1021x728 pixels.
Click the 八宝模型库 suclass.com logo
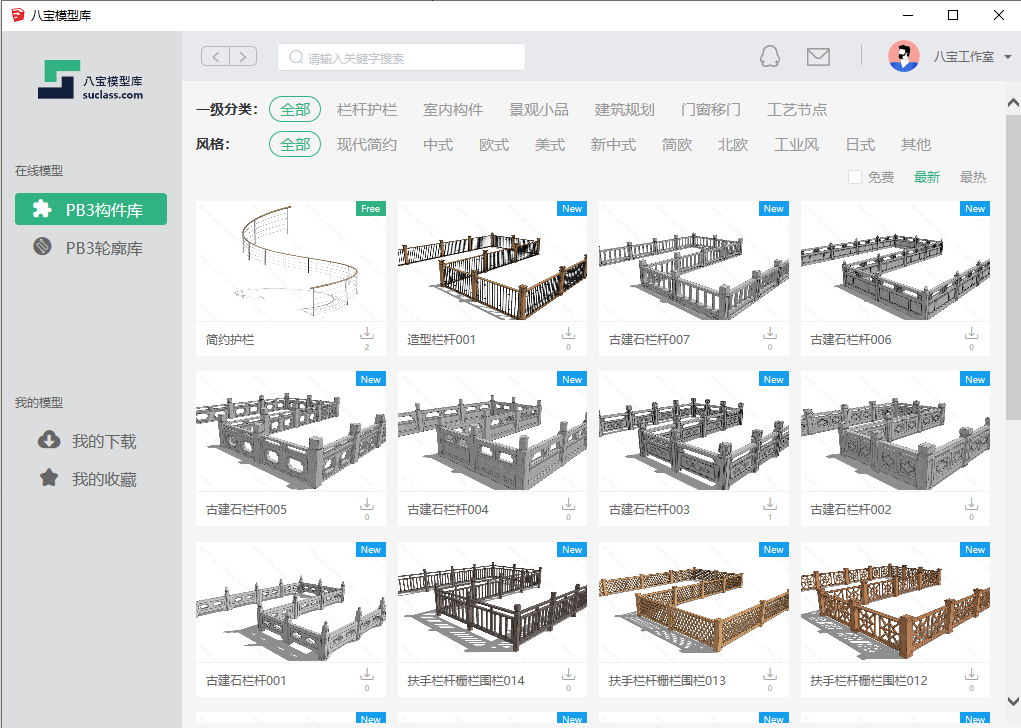91,80
